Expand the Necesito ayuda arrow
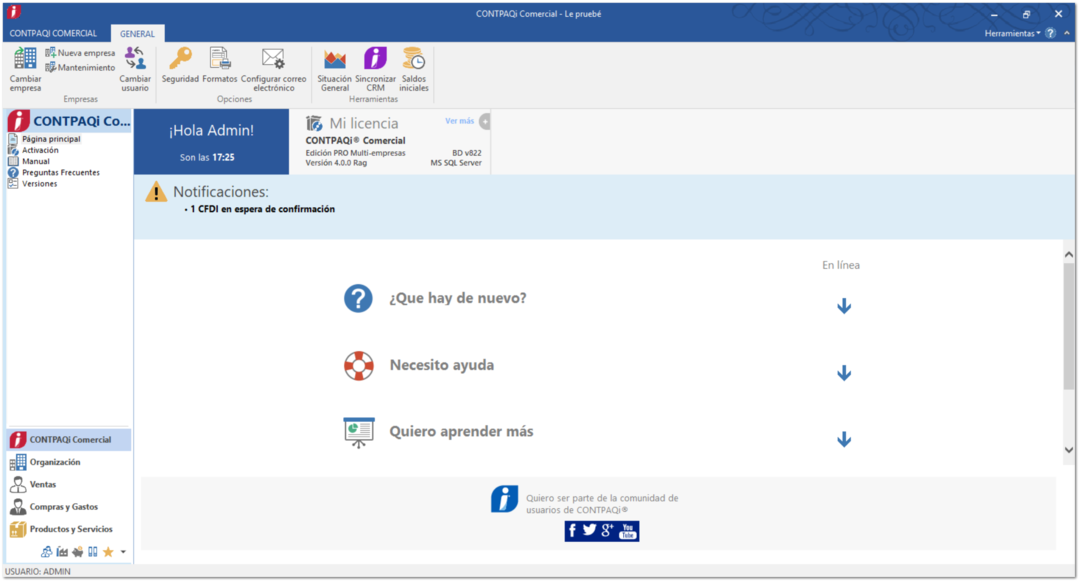This screenshot has width=1080, height=582. pyautogui.click(x=843, y=373)
